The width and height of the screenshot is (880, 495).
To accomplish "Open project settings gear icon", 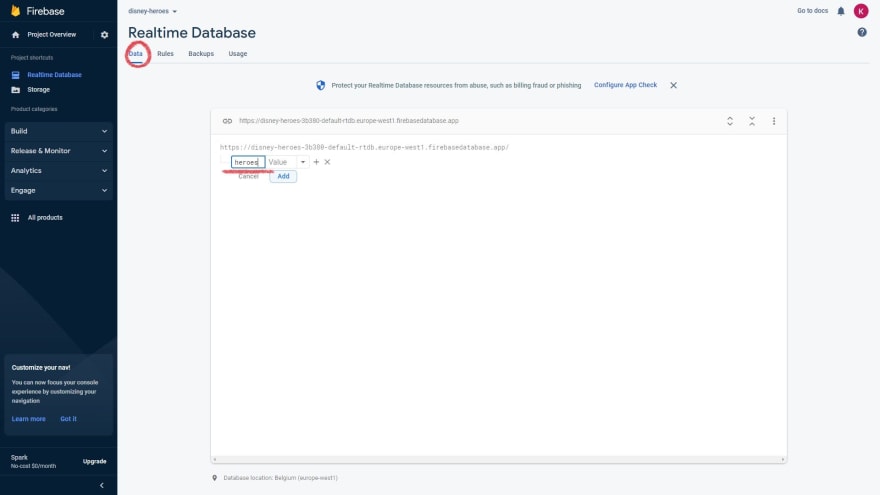I will click(104, 35).
